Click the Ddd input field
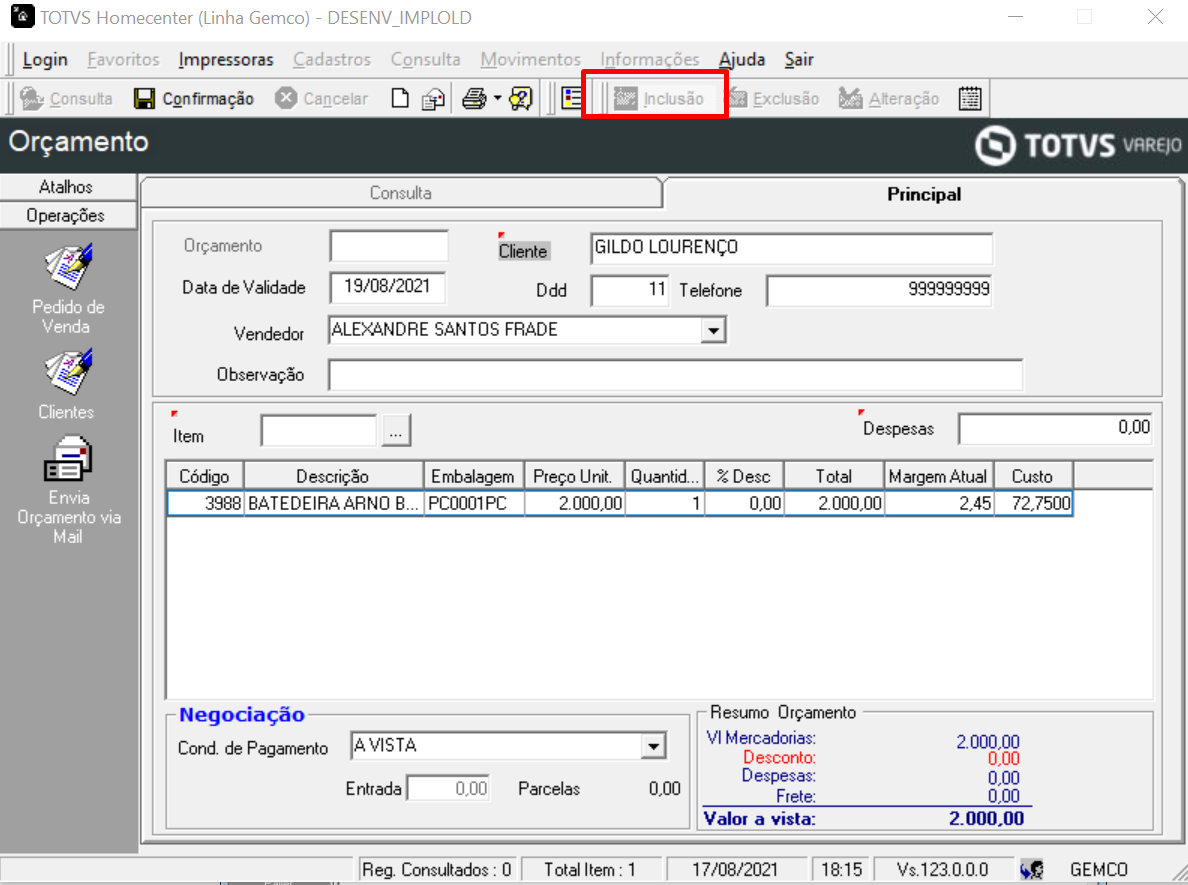 coord(630,289)
